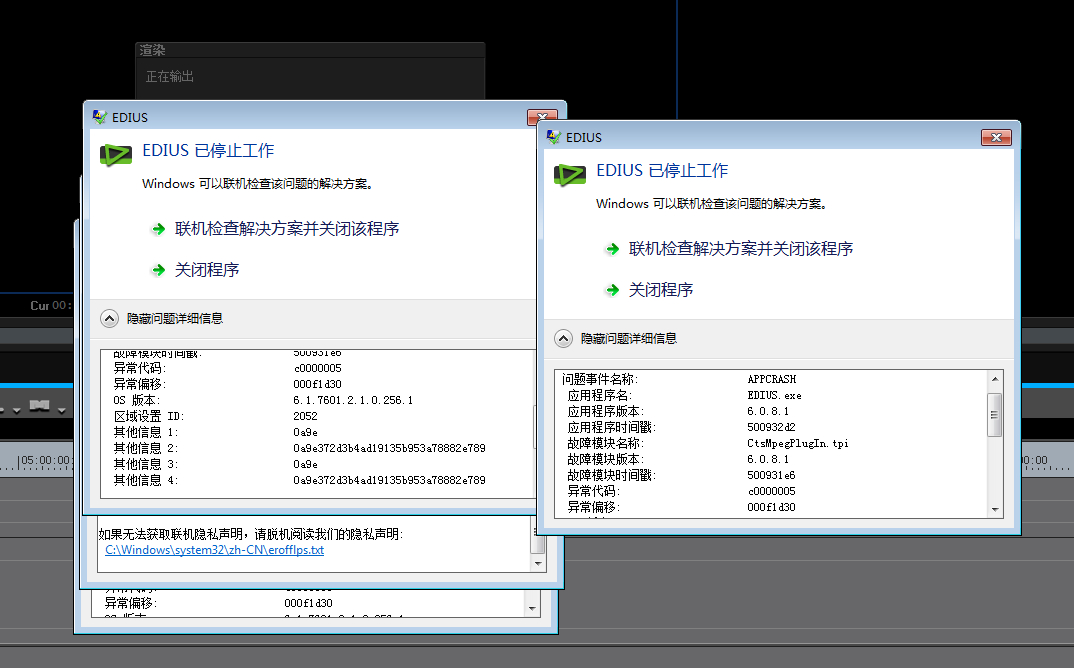The width and height of the screenshot is (1074, 668).
Task: Close the right EDIUS crash dialog
Action: [x=996, y=138]
